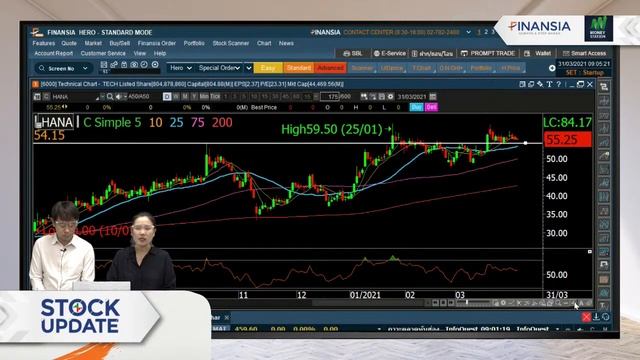Select the Min period button
Image resolution: width=640 pixels, height=360 pixels.
coord(204,97)
